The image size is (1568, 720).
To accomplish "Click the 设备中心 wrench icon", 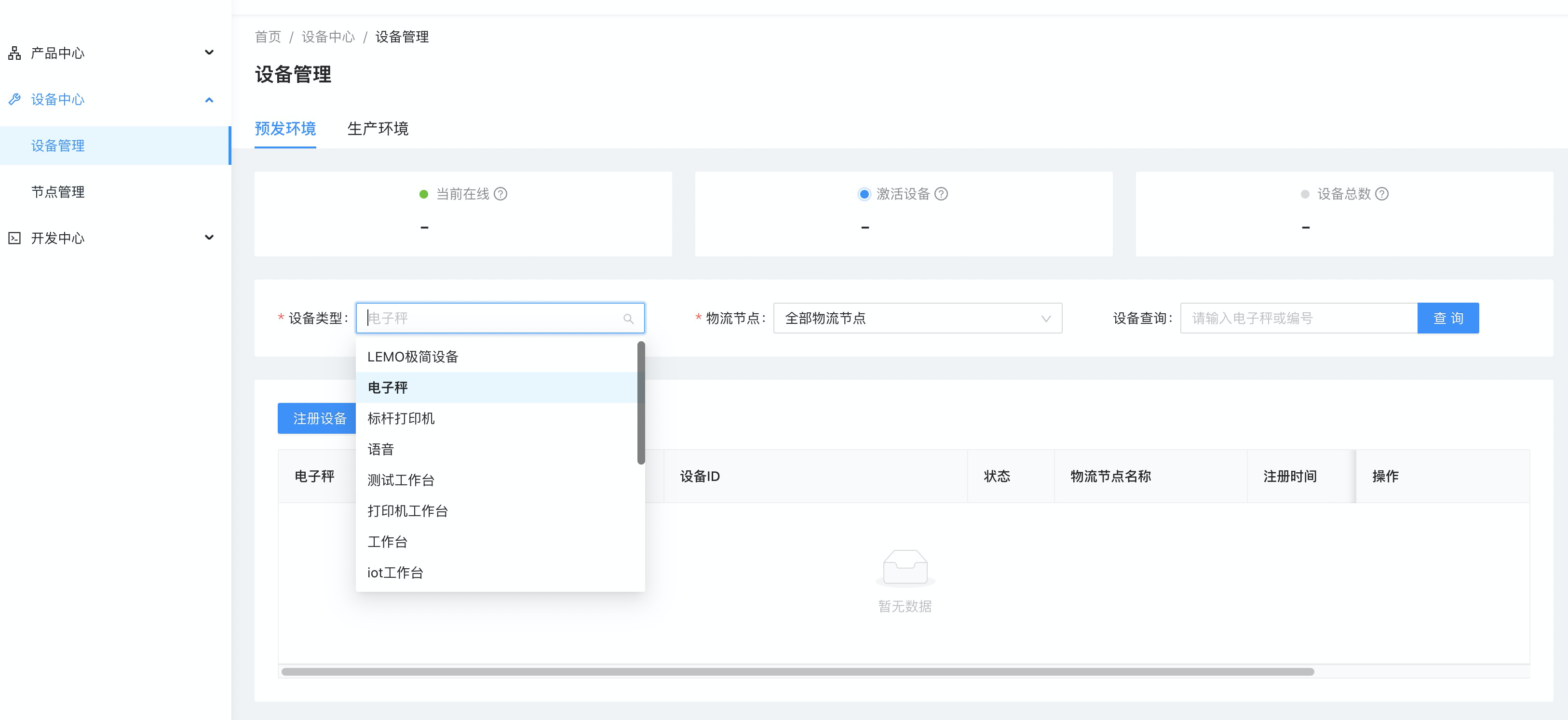I will 14,99.
